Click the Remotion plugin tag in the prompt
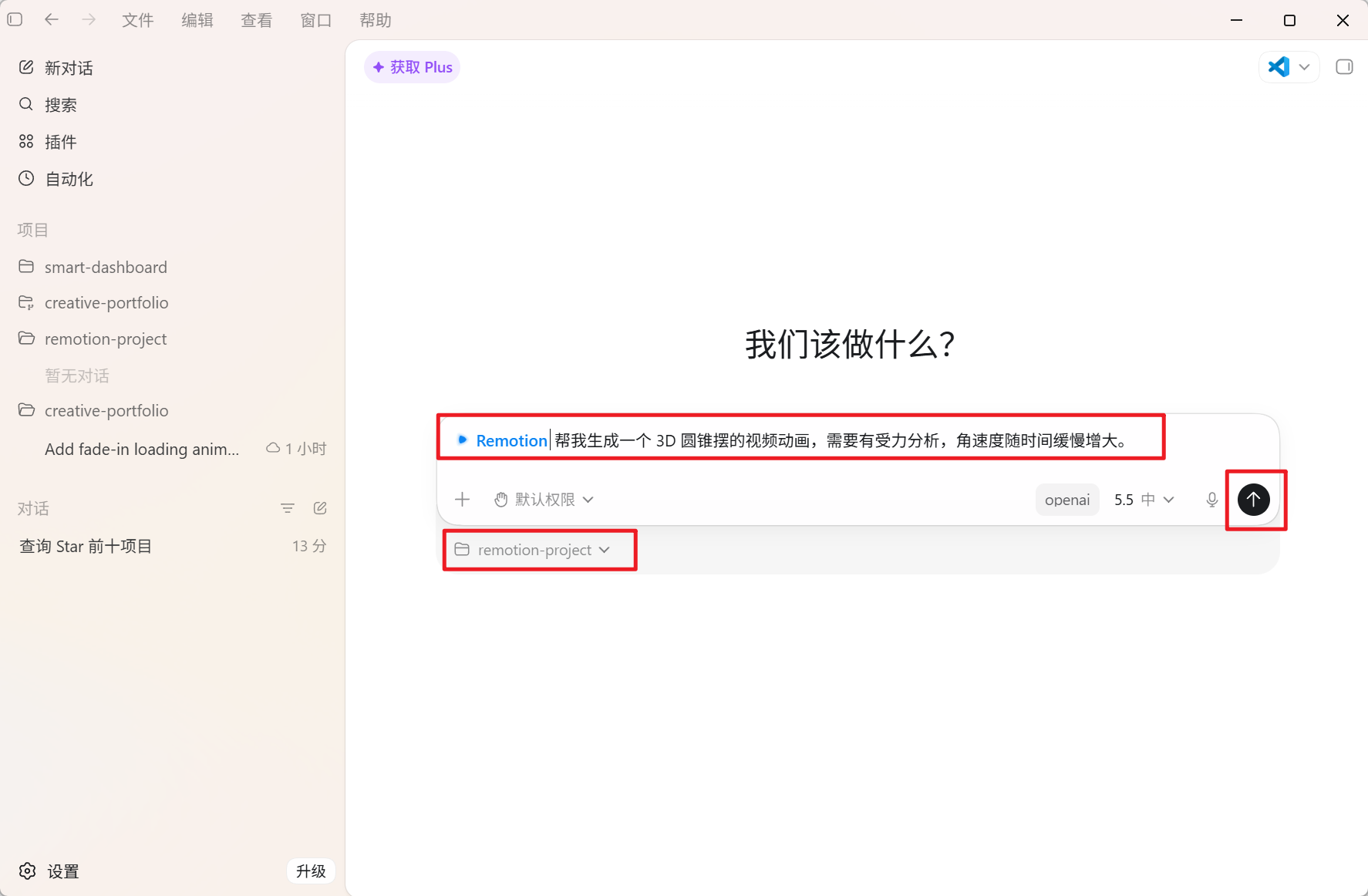 (502, 440)
